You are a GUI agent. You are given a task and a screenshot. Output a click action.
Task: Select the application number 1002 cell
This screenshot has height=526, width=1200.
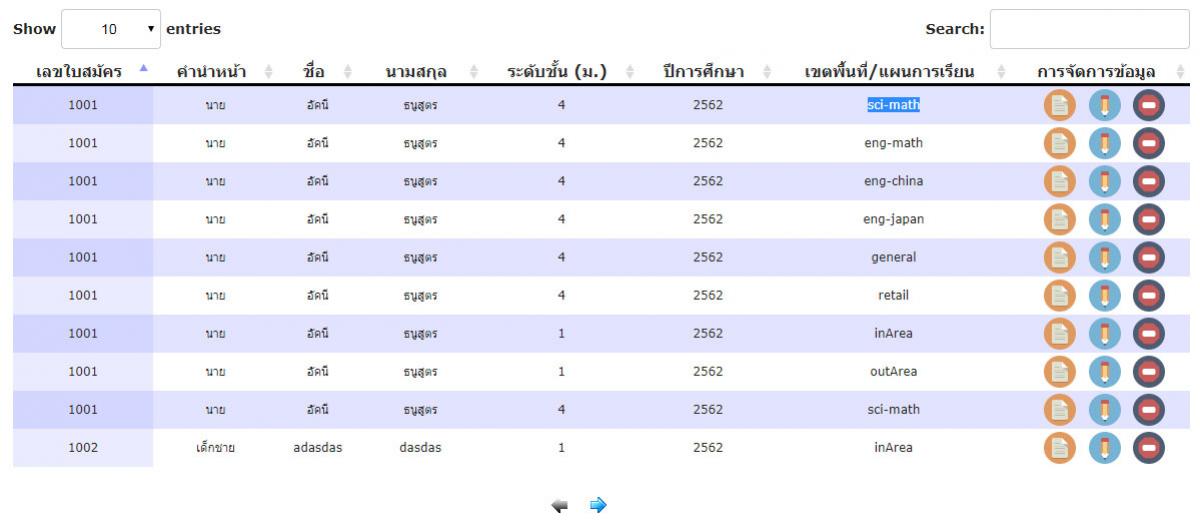[83, 448]
